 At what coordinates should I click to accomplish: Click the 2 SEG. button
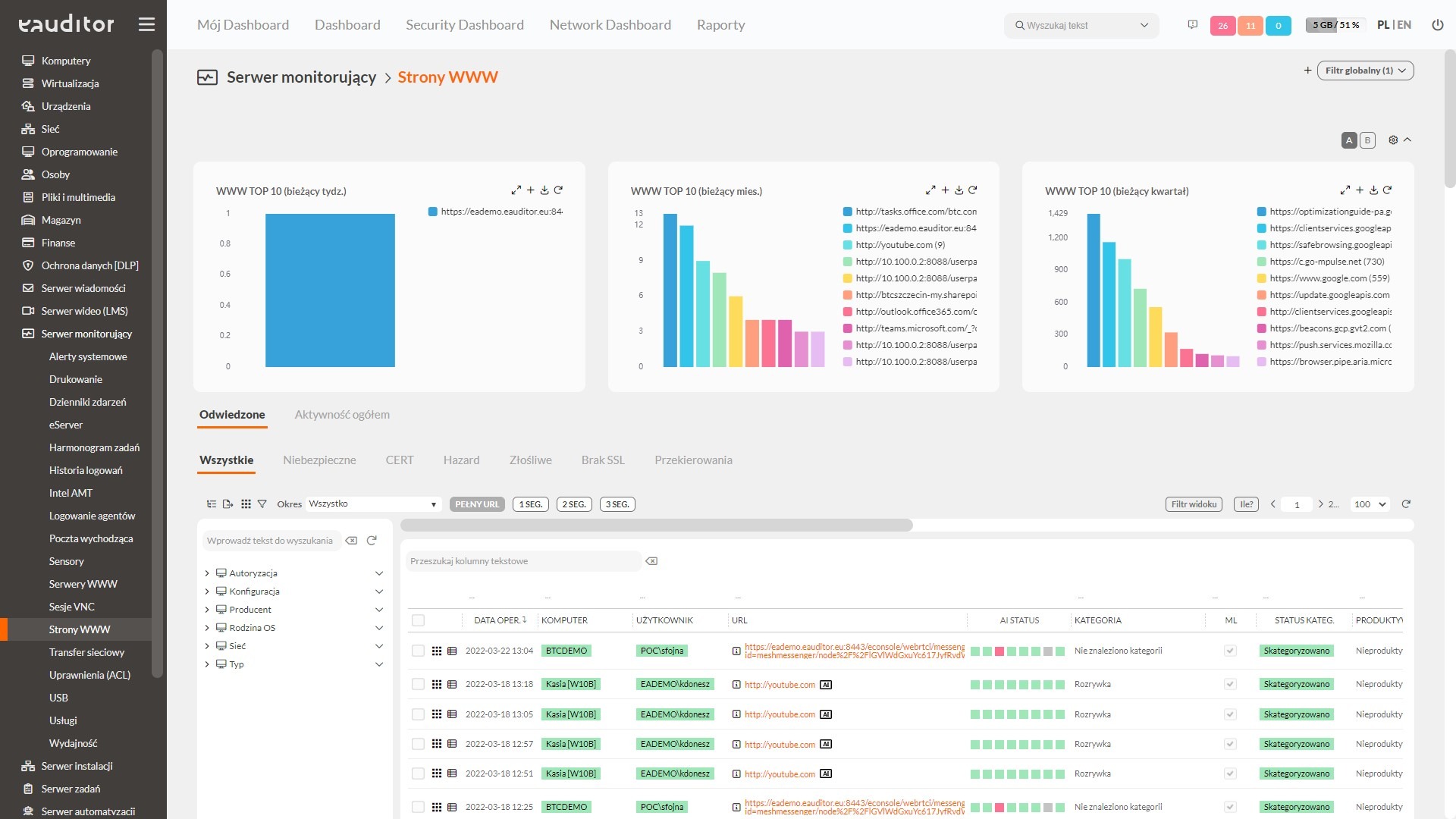(x=574, y=504)
